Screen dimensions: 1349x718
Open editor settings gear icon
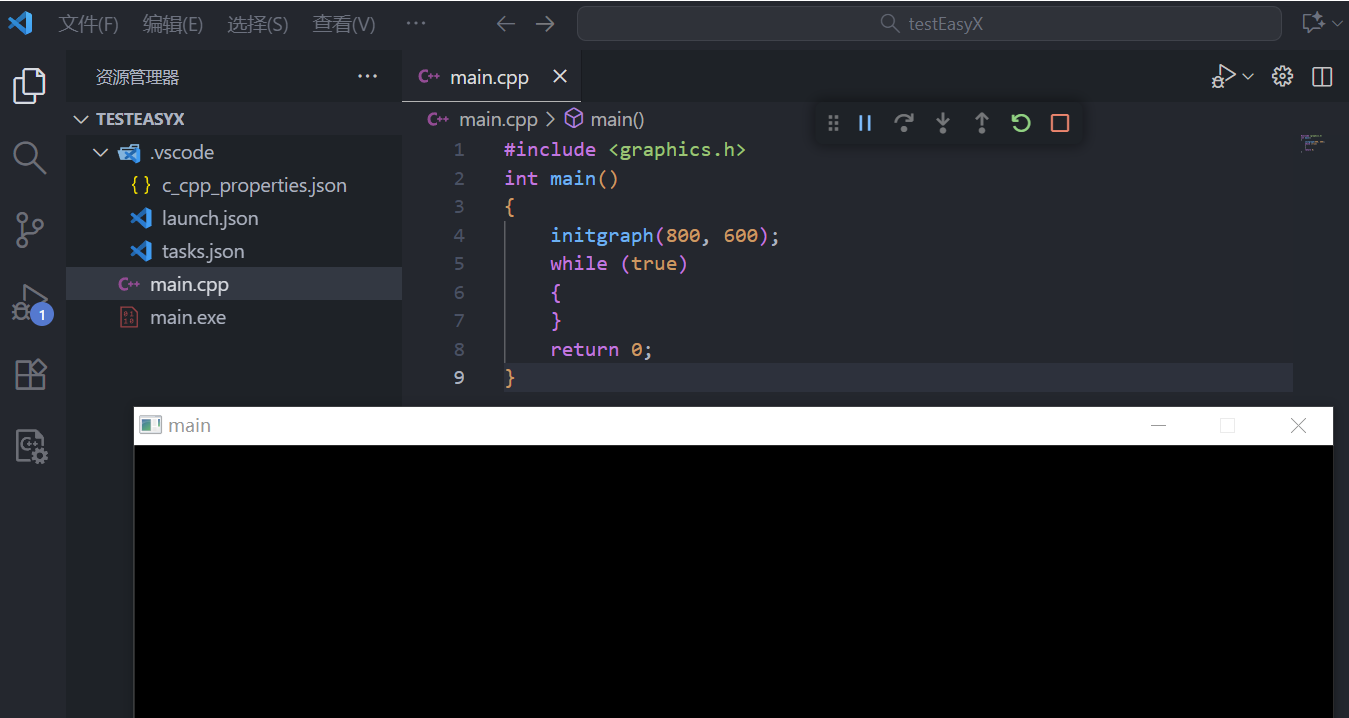(x=1282, y=76)
